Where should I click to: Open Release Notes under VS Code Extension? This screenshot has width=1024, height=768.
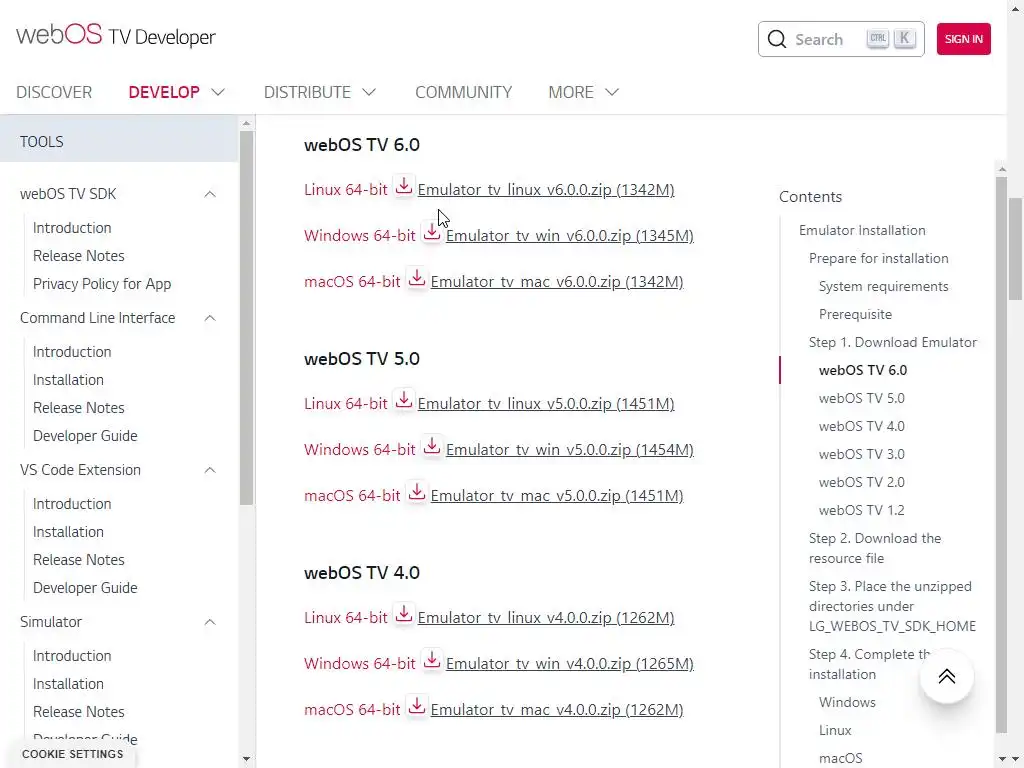click(x=78, y=560)
